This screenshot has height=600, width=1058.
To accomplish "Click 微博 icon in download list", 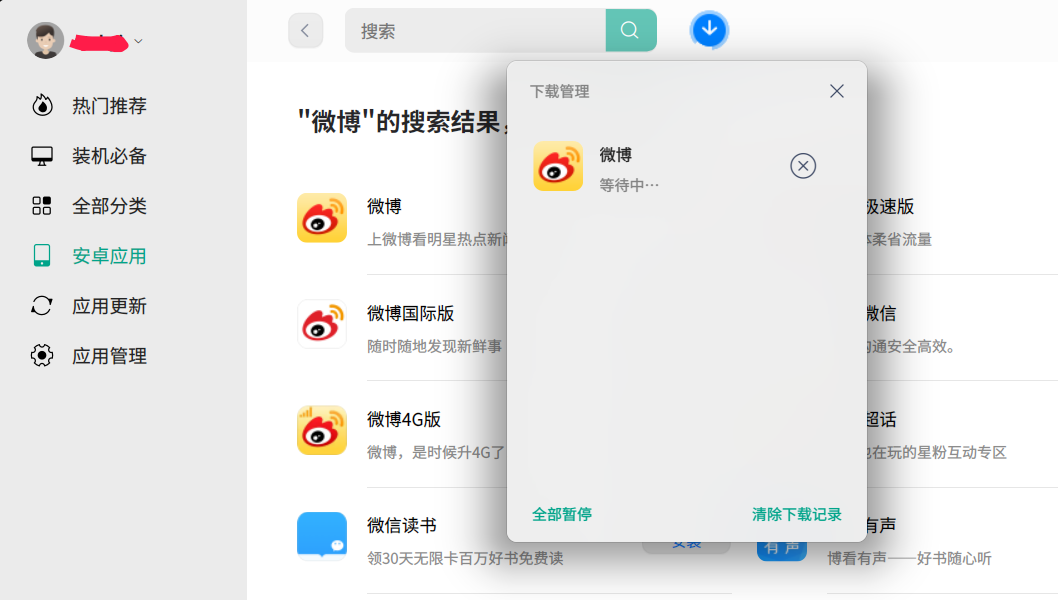I will pos(558,166).
